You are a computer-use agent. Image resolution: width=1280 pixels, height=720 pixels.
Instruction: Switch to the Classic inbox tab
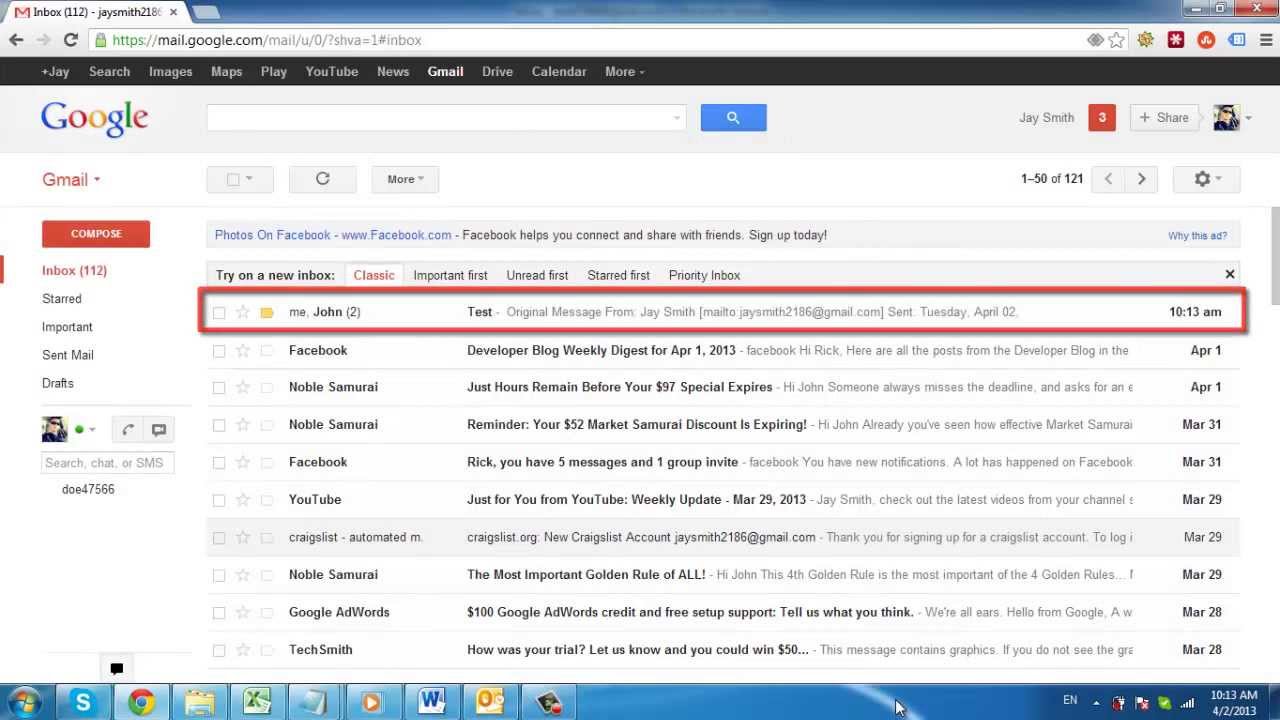pyautogui.click(x=374, y=275)
